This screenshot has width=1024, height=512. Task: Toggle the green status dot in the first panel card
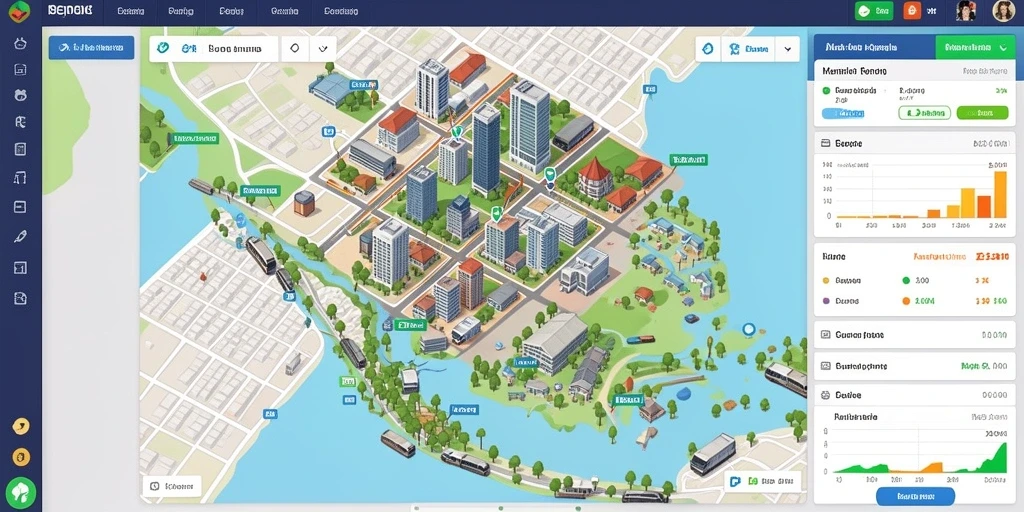pos(826,91)
